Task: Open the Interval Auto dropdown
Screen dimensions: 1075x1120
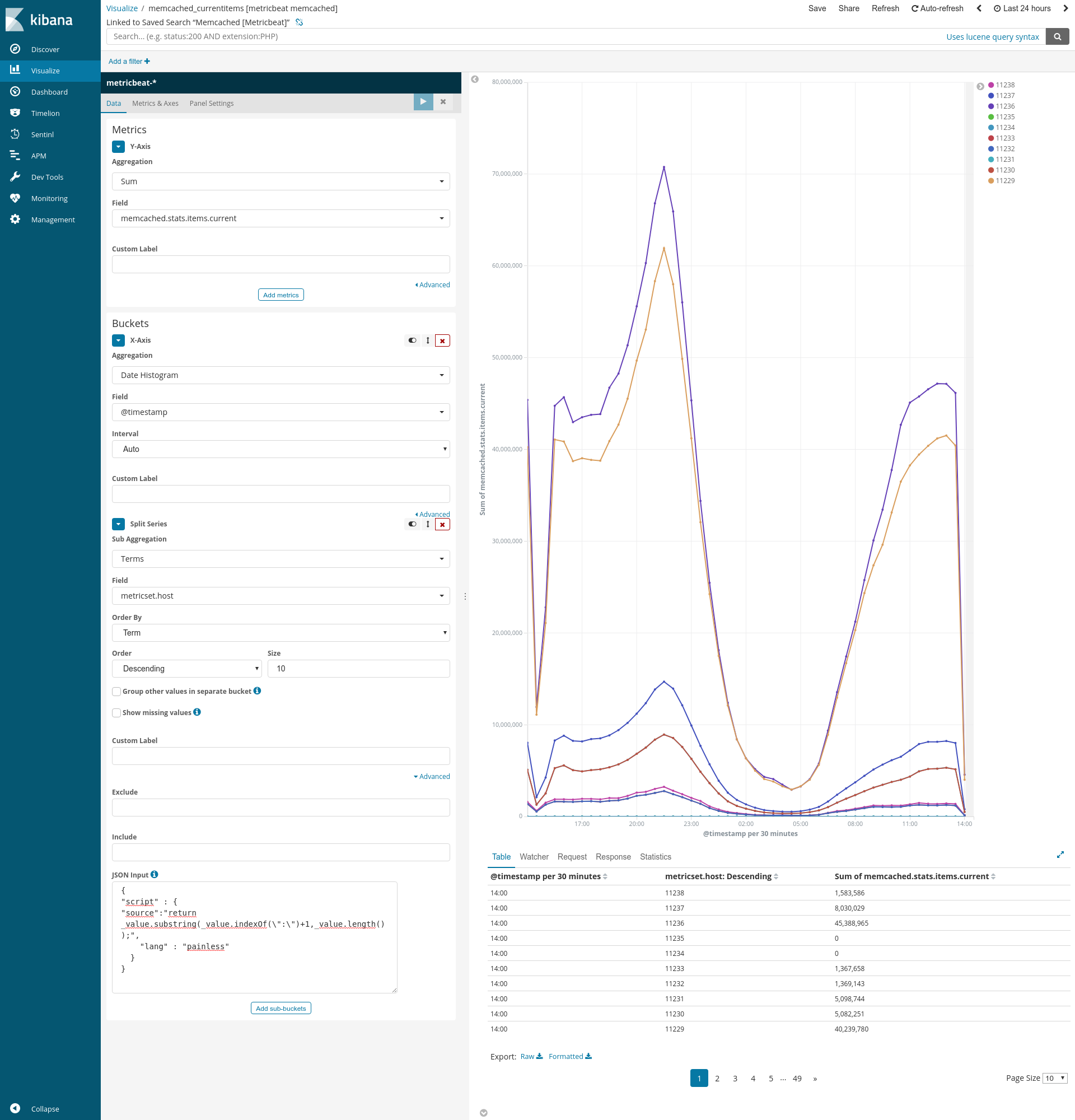Action: pyautogui.click(x=281, y=449)
